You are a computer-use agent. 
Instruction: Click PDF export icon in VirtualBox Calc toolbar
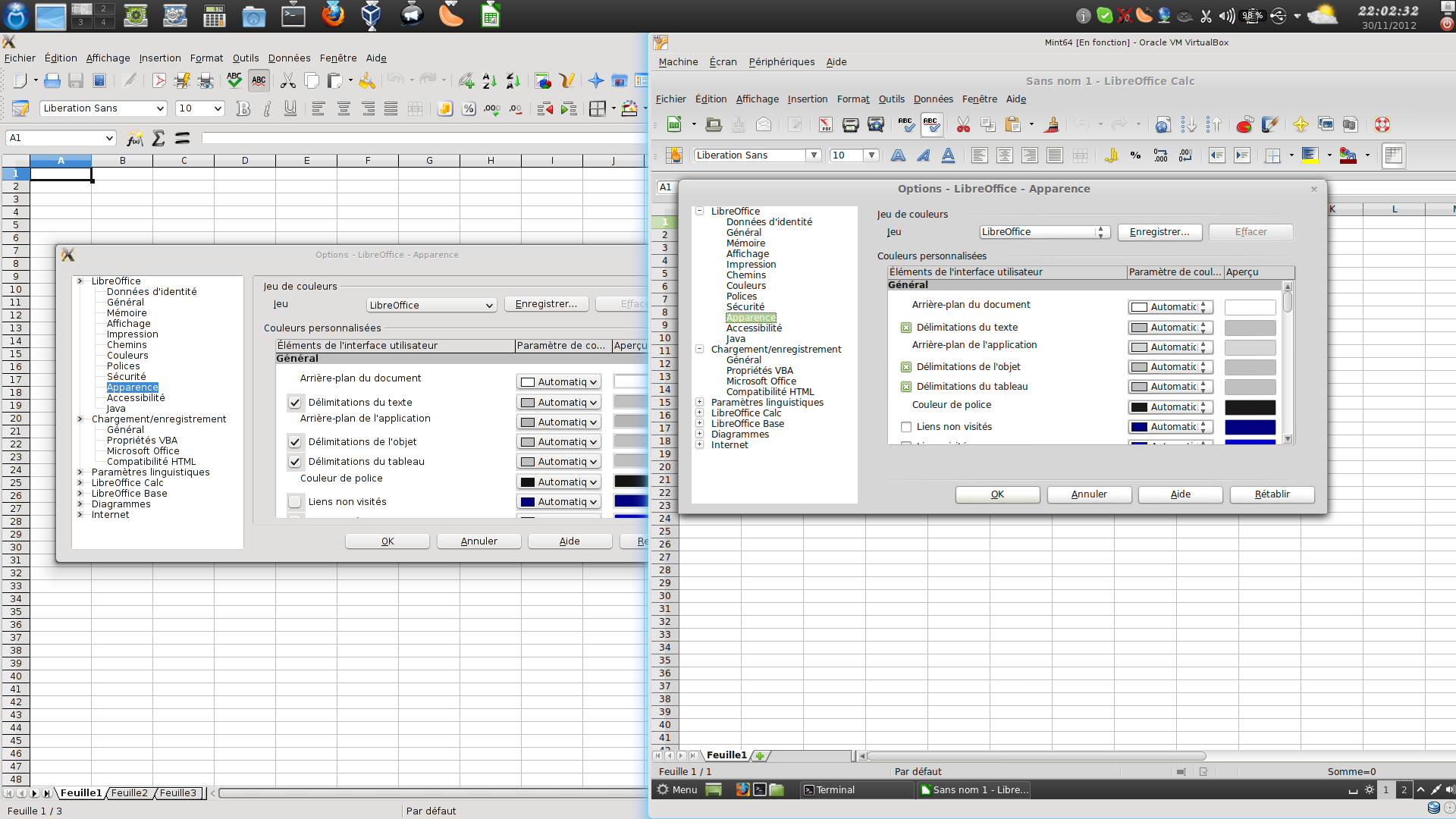click(x=826, y=124)
